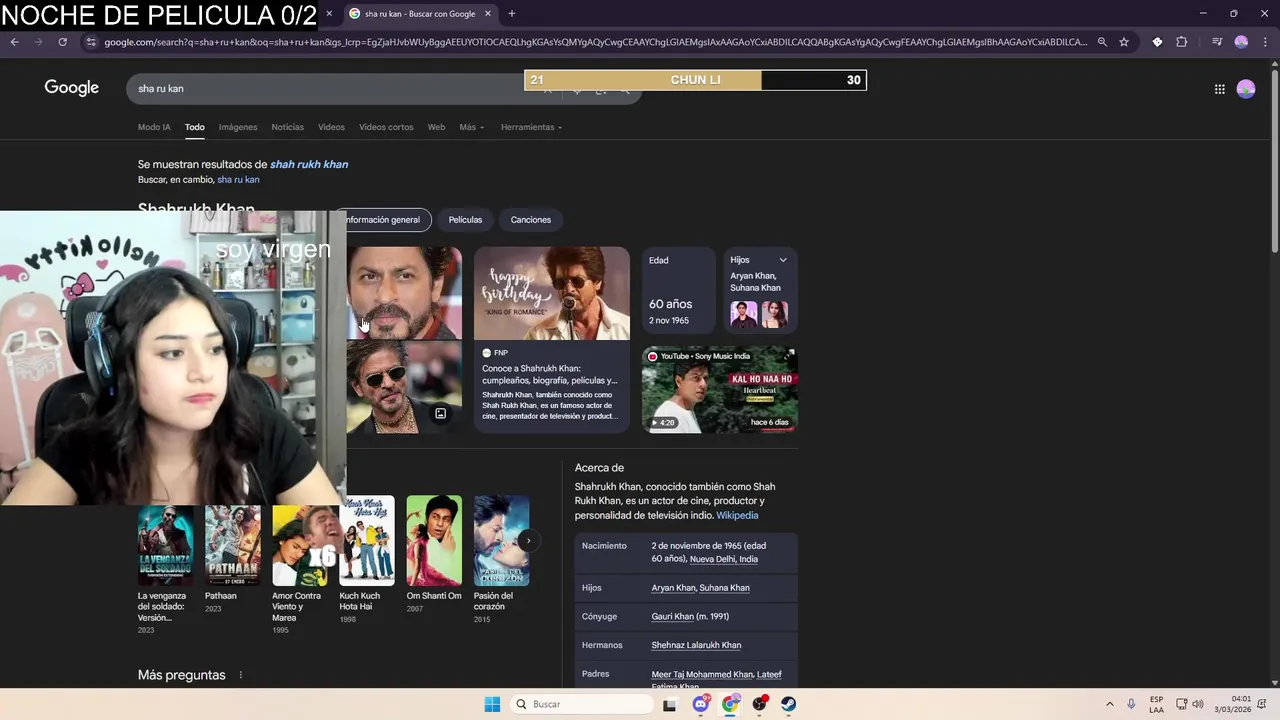This screenshot has height=720, width=1280.
Task: Open the Kuch Kuch Hota Hai poster
Action: pos(367,541)
